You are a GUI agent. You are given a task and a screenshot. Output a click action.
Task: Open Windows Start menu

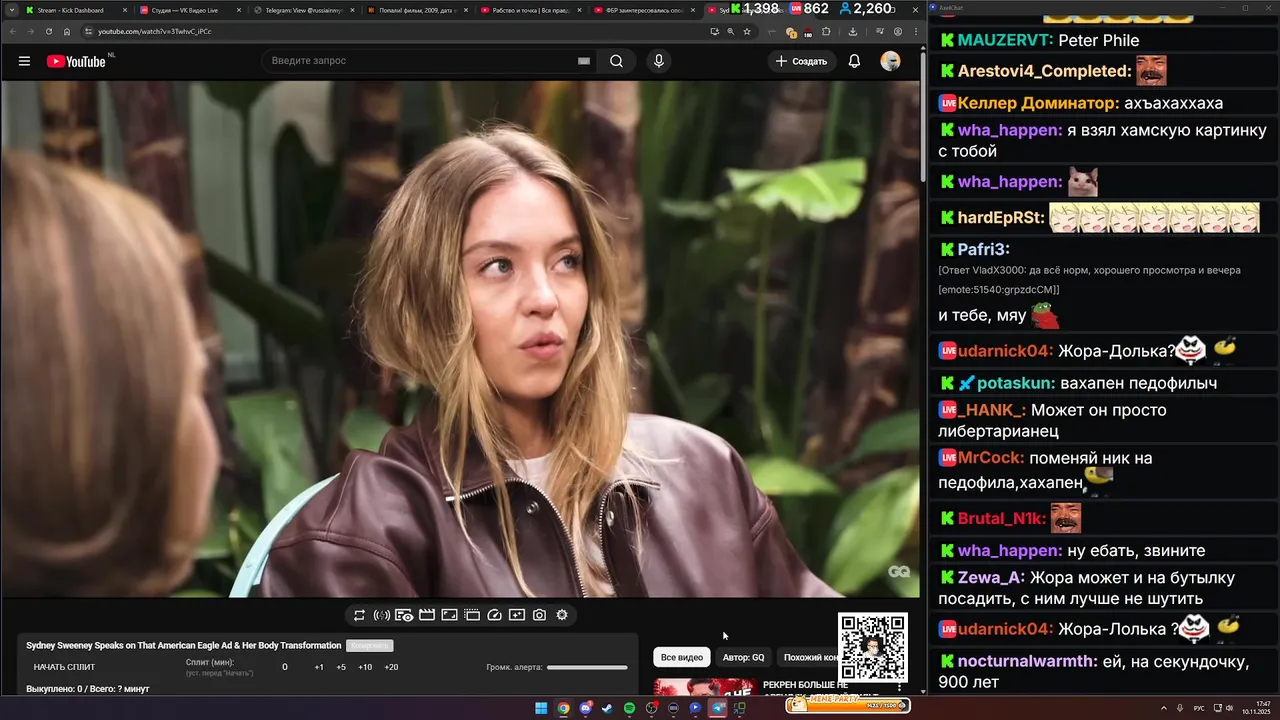click(x=541, y=708)
